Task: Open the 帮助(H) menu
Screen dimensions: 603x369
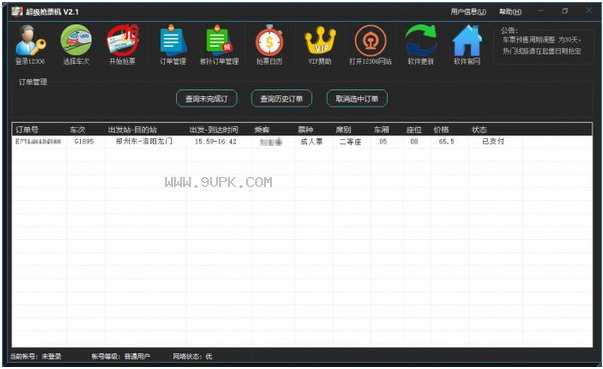Action: (x=510, y=12)
